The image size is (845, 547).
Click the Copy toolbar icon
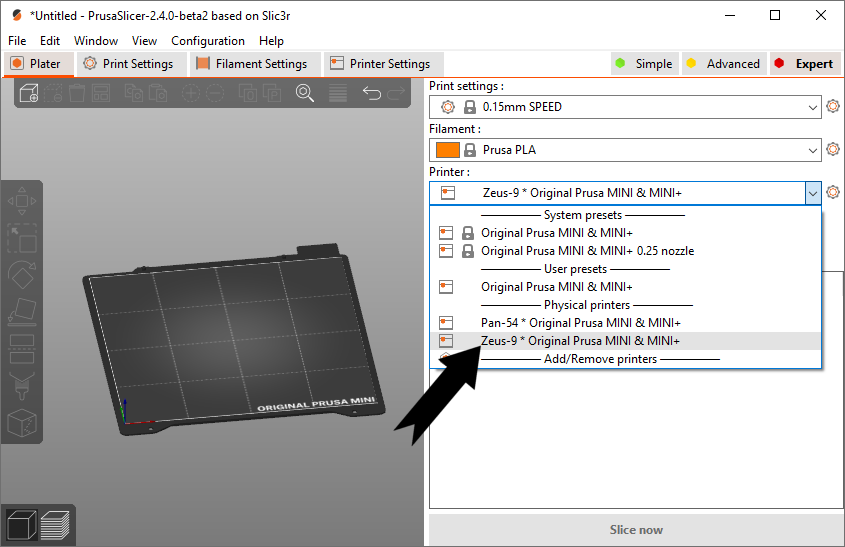133,93
